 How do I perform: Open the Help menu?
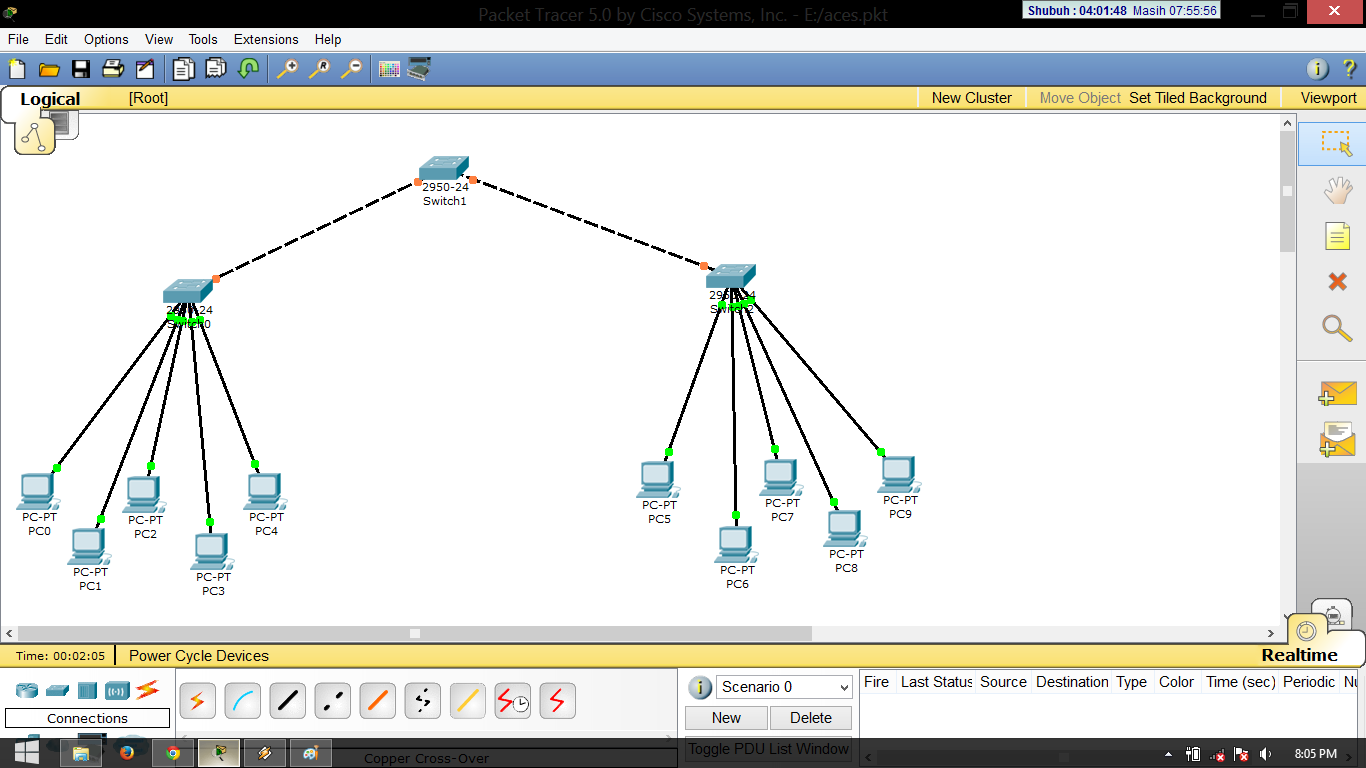[328, 39]
